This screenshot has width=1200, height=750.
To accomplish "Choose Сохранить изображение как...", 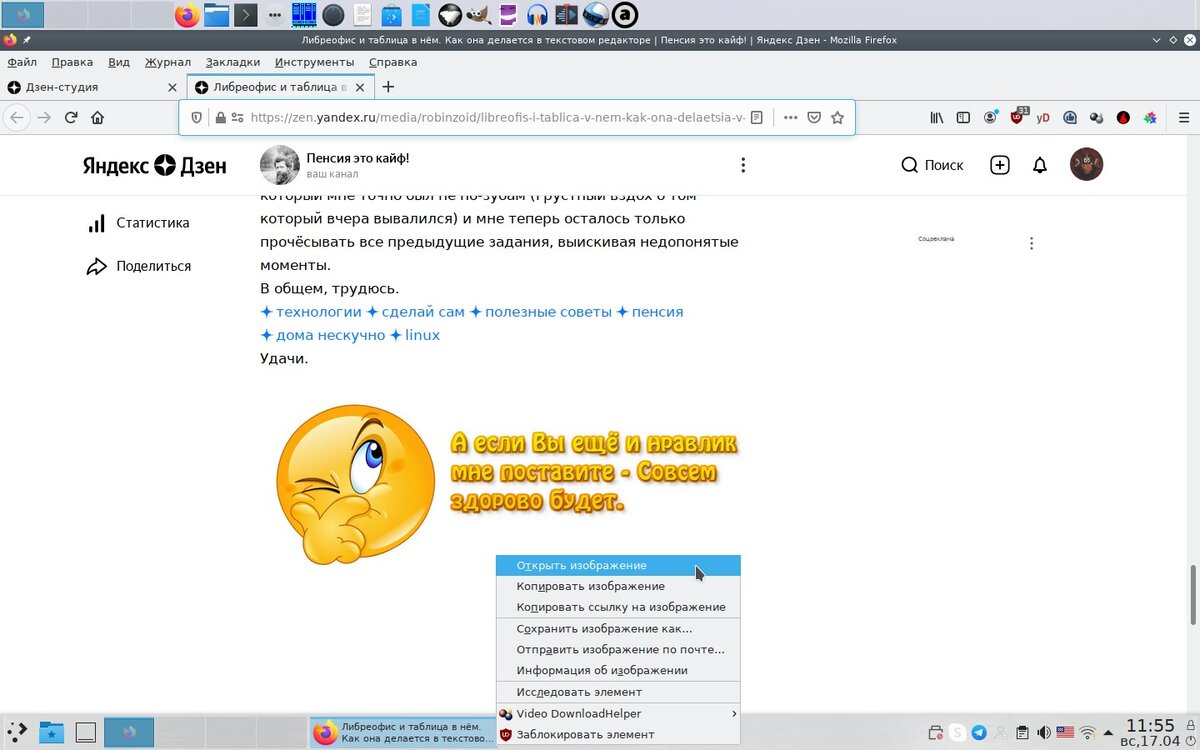I will click(618, 629).
